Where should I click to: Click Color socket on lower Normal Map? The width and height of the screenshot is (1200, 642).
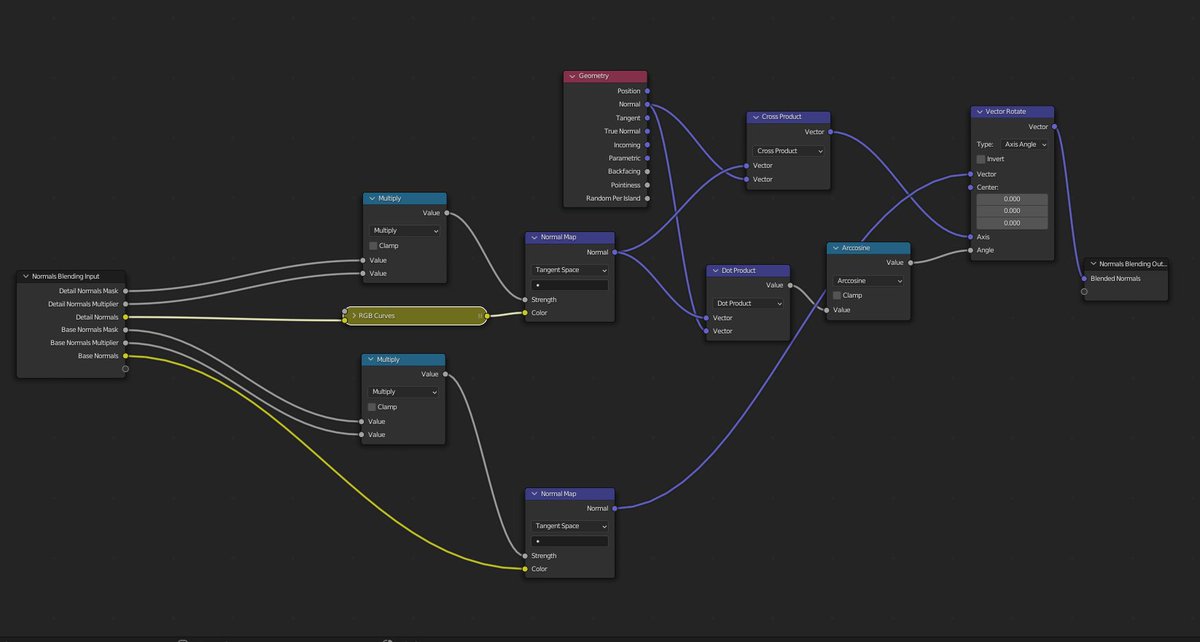coord(523,569)
